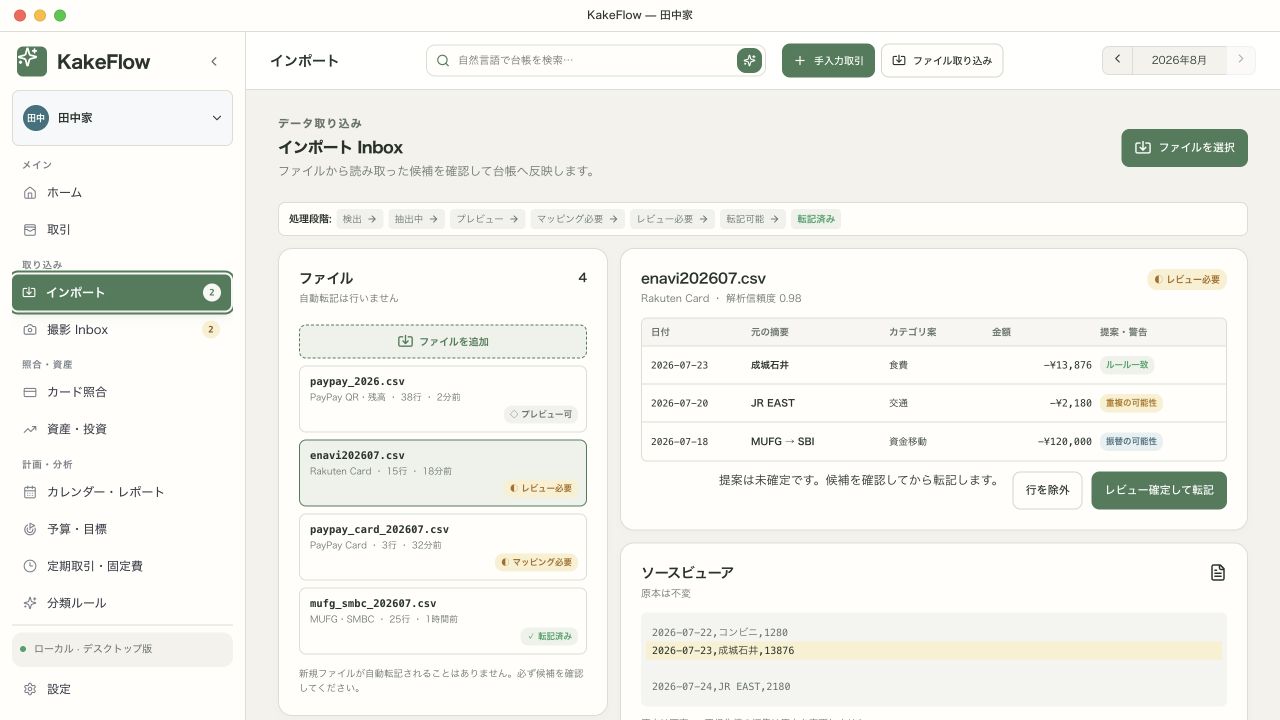Open 設定 at the sidebar bottom
The width and height of the screenshot is (1280, 720).
pos(122,689)
